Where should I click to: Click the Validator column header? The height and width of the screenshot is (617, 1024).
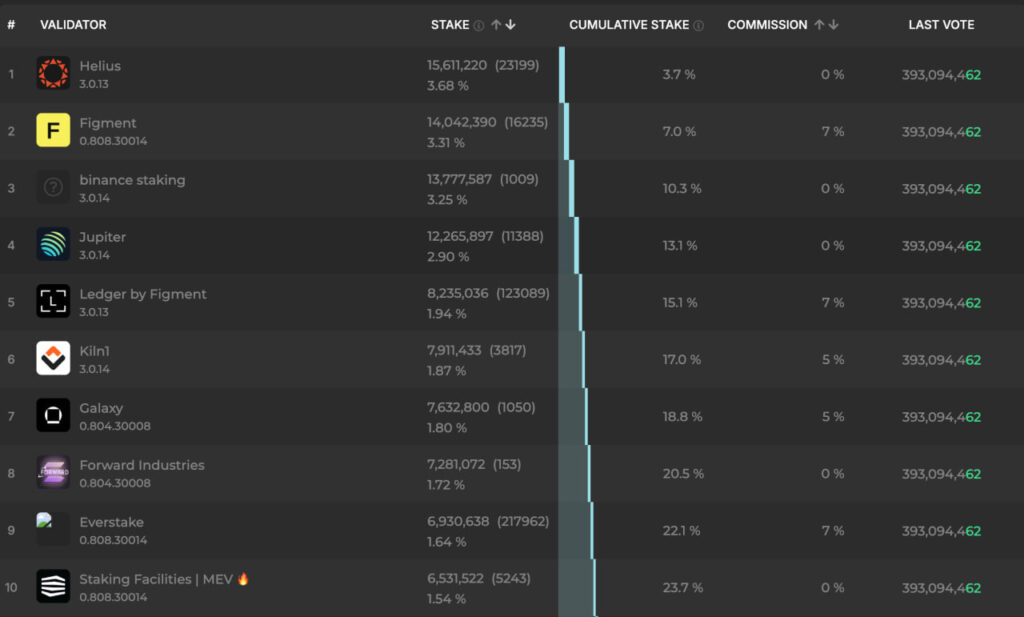[x=73, y=25]
